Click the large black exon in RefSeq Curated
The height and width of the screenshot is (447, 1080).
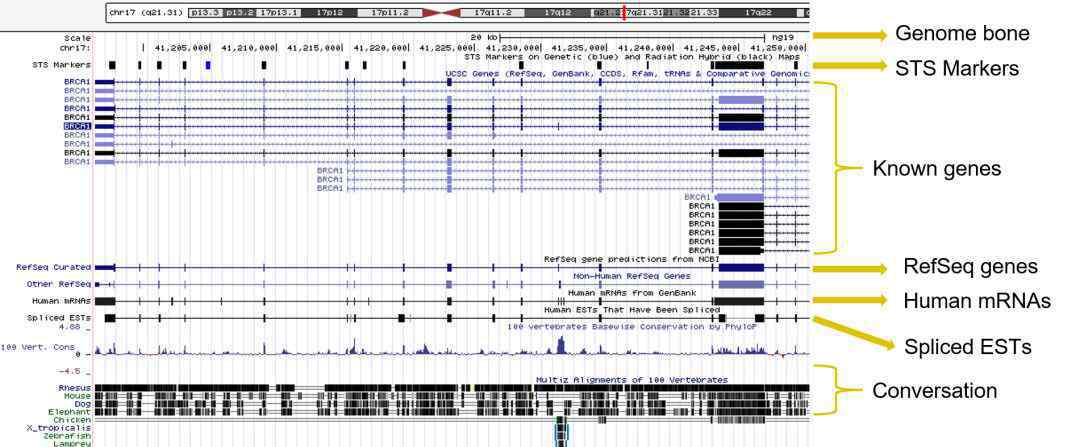[x=741, y=268]
